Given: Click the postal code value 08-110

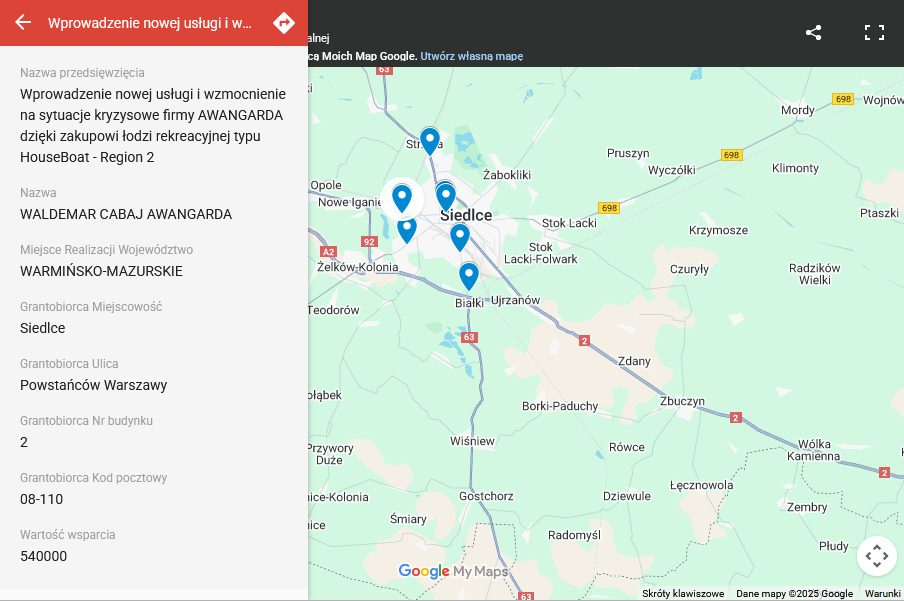Looking at the screenshot, I should point(41,499).
